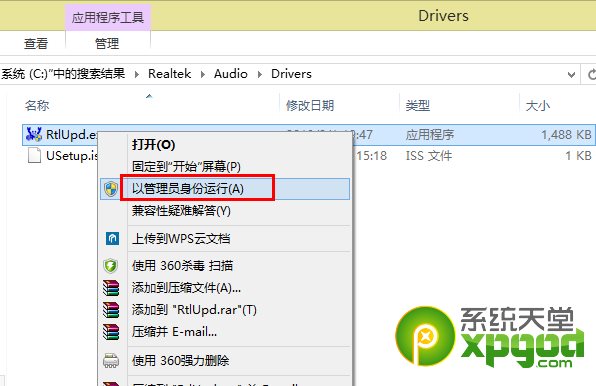Sort by the 修改日期 column header
596x386 pixels.
click(x=310, y=105)
